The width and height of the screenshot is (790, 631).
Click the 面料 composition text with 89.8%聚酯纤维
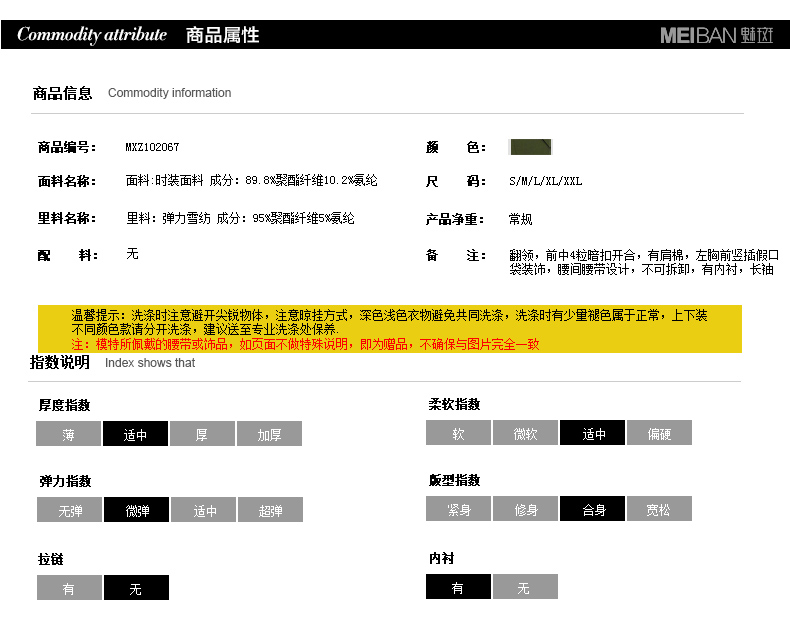coord(251,180)
